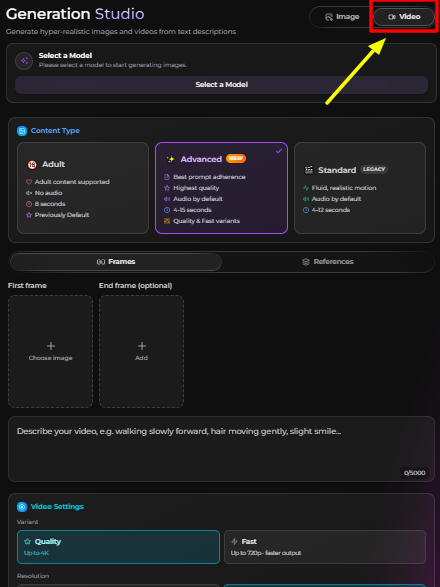Screen dimensions: 440x587
Task: Click the Video tab camera icon
Action: [x=392, y=17]
